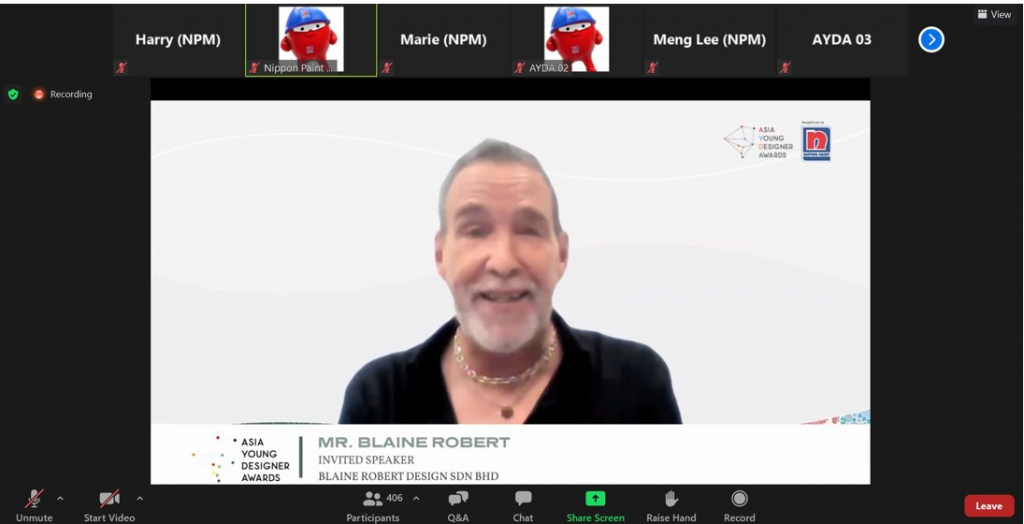Screen dimensions: 1024x524
Task: Start Video with the camera toggle
Action: tap(109, 504)
